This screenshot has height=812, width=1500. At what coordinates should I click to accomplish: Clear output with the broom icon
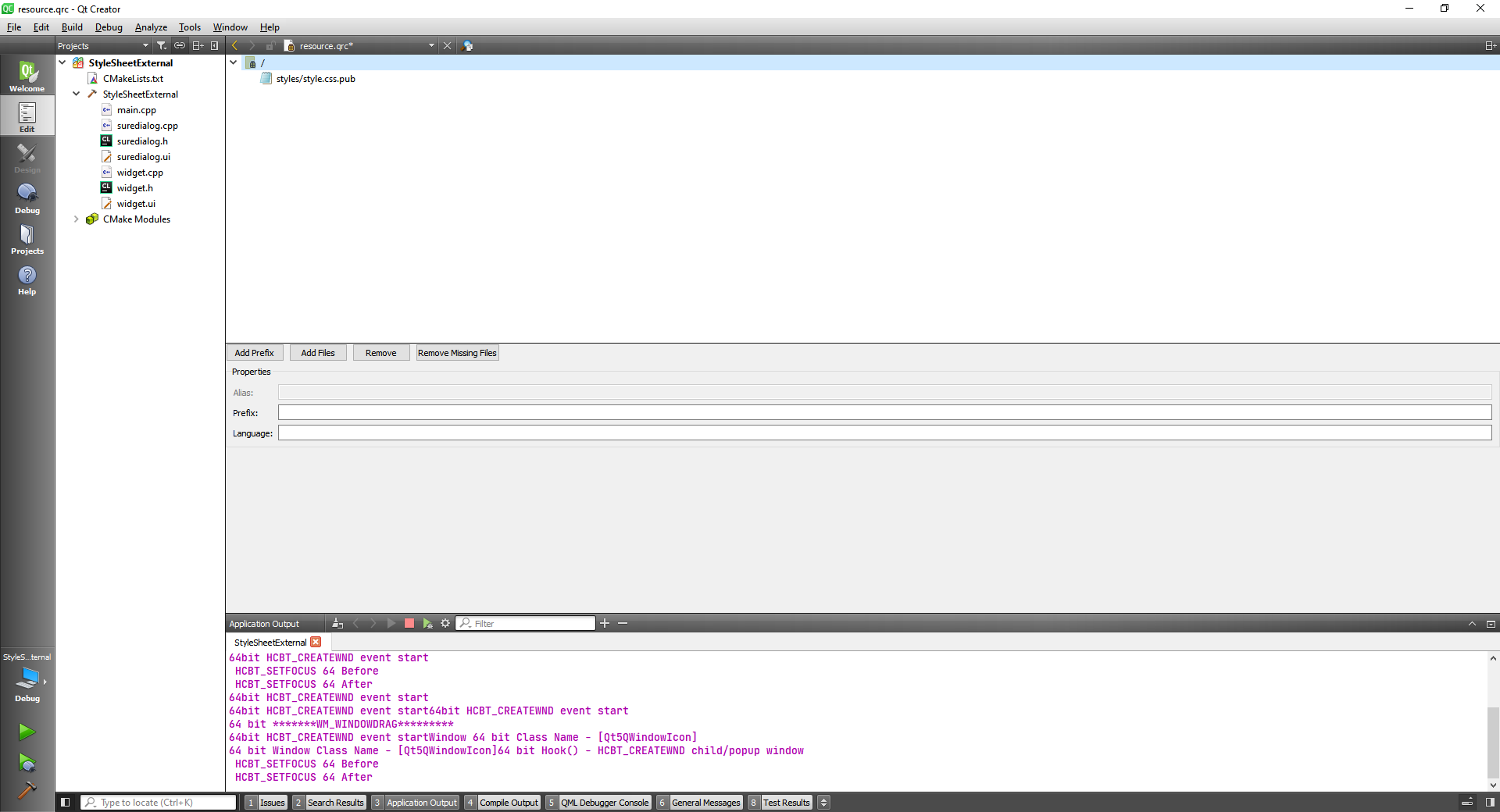coord(337,623)
